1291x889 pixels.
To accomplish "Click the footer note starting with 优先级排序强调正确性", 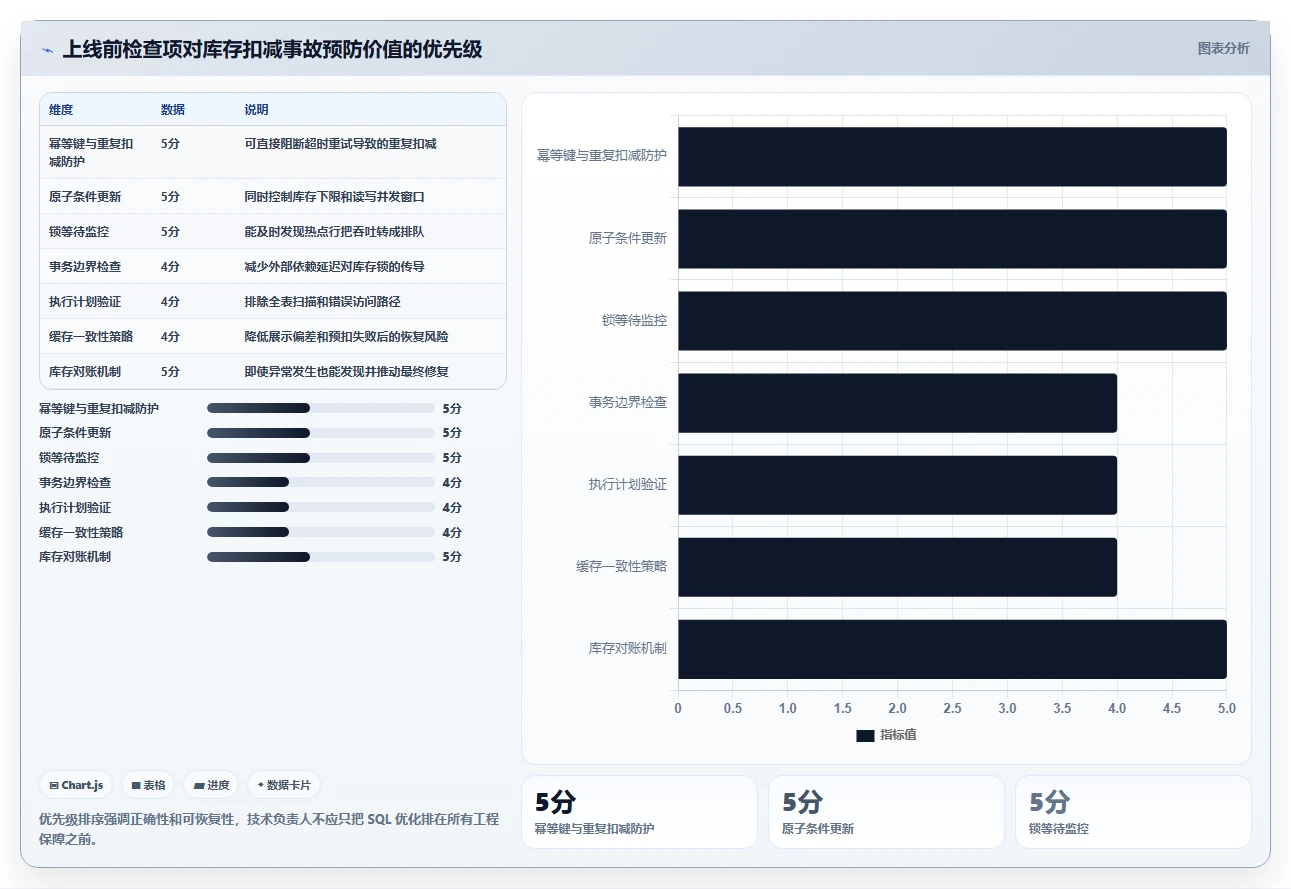I will tap(269, 829).
